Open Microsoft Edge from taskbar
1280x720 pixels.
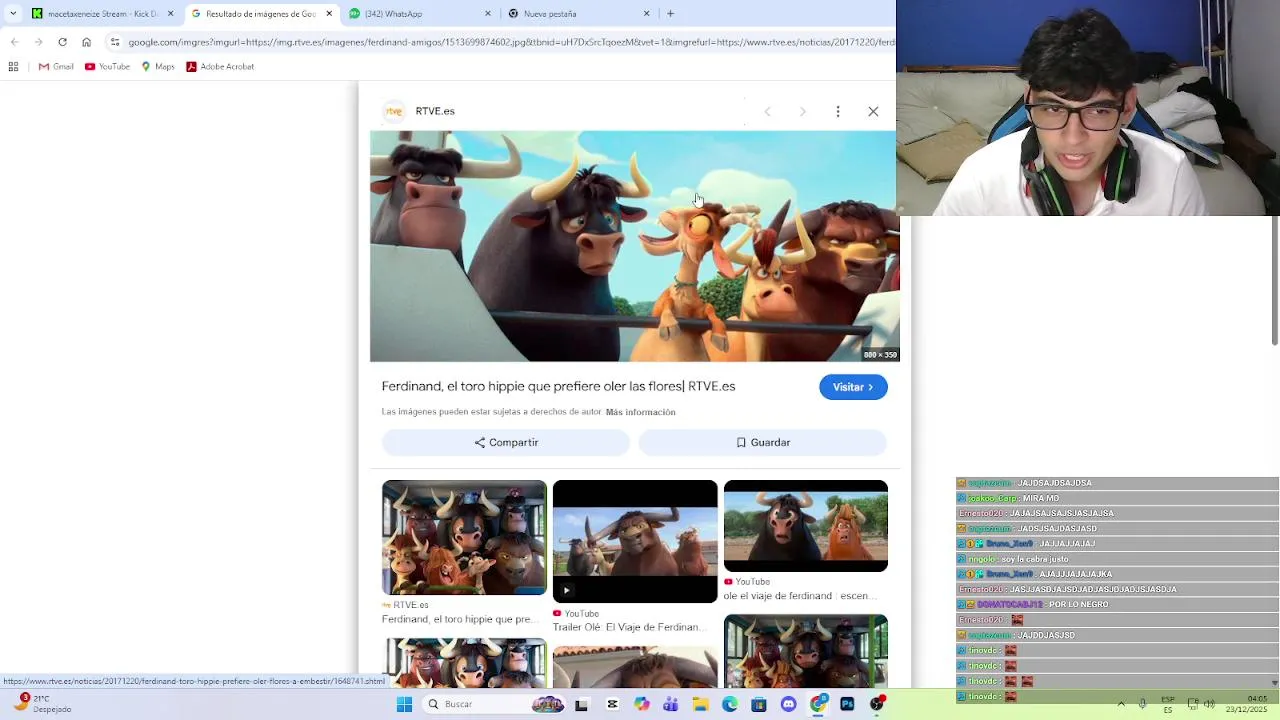tap(730, 704)
